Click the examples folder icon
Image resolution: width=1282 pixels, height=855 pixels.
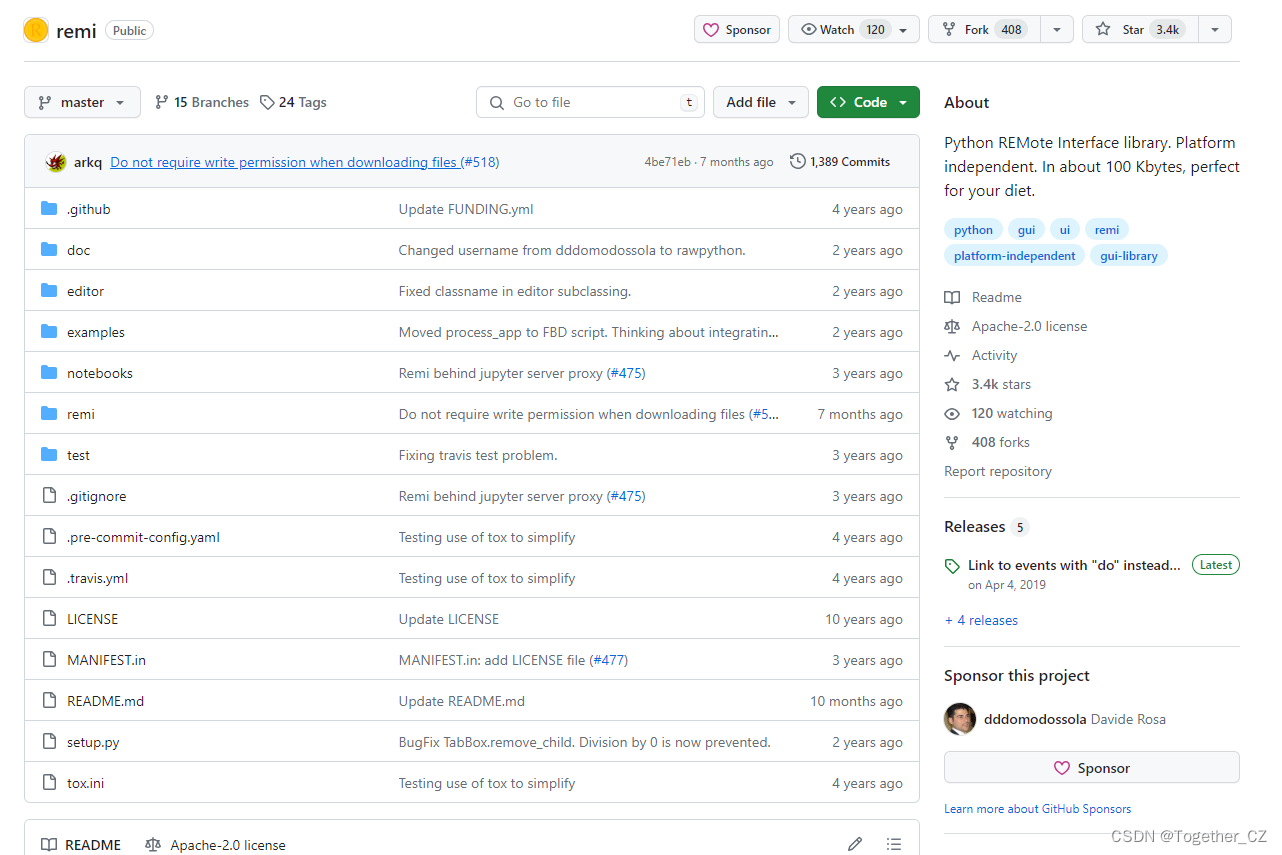pos(49,332)
